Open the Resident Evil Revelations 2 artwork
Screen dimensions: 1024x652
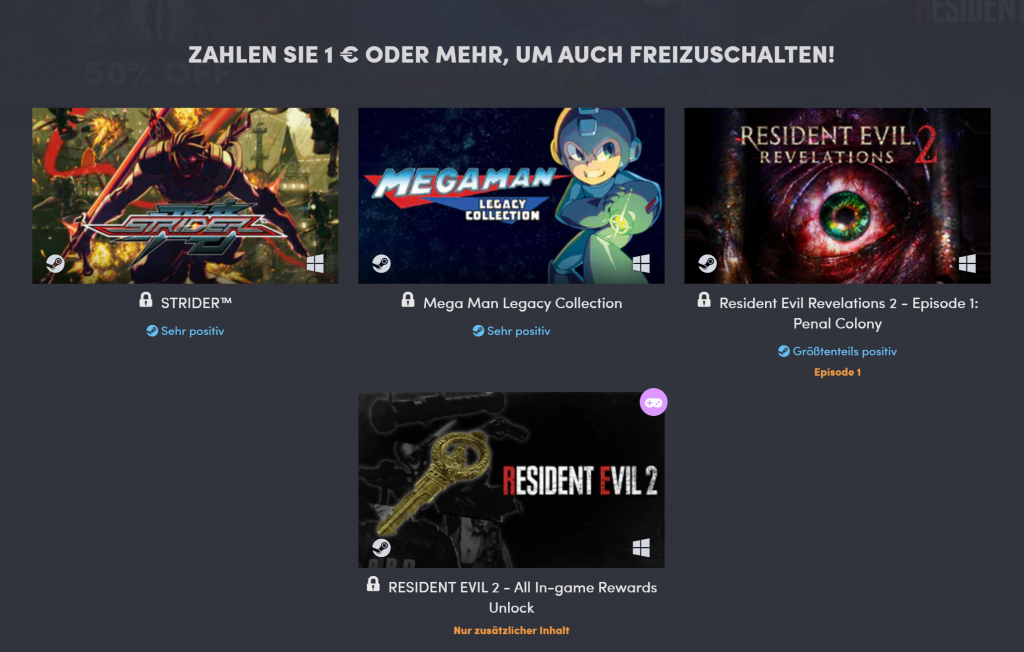point(837,196)
